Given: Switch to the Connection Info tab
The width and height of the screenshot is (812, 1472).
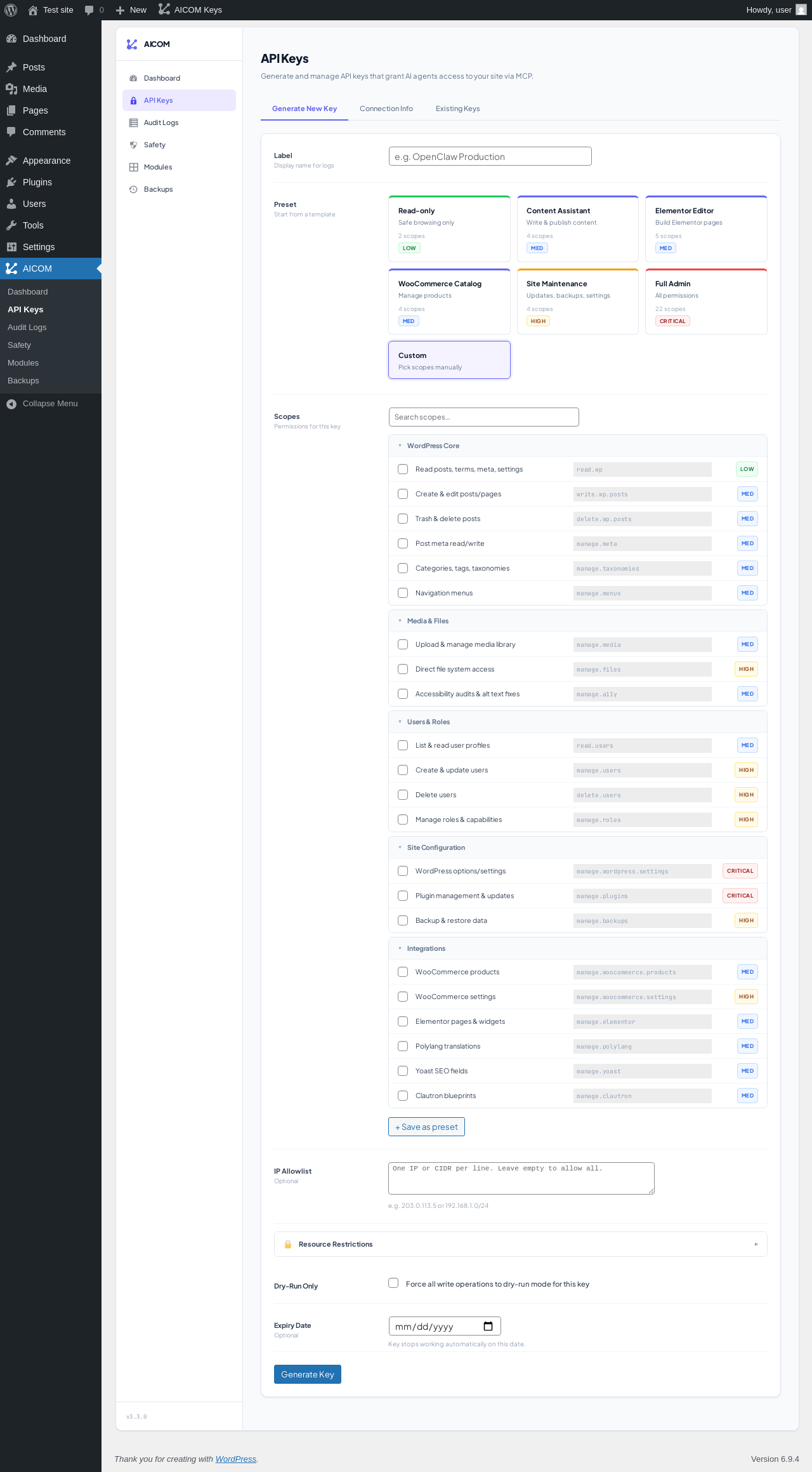Looking at the screenshot, I should click(x=386, y=109).
